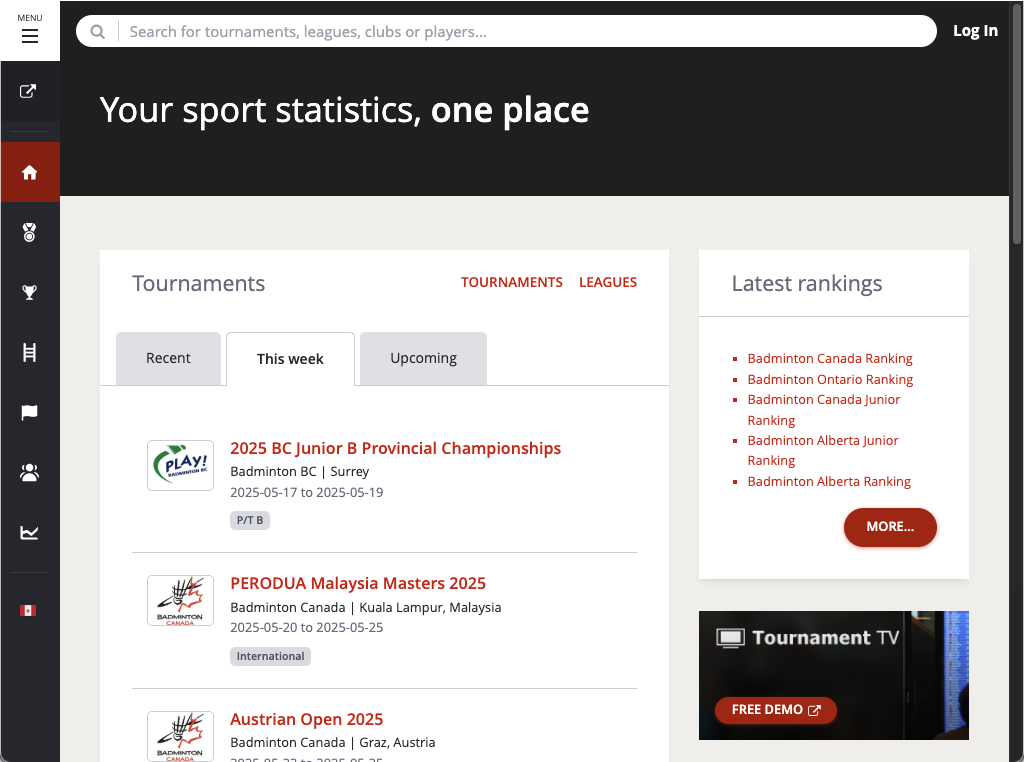Open Badminton Canada Ranking link
This screenshot has width=1024, height=762.
pyautogui.click(x=829, y=358)
